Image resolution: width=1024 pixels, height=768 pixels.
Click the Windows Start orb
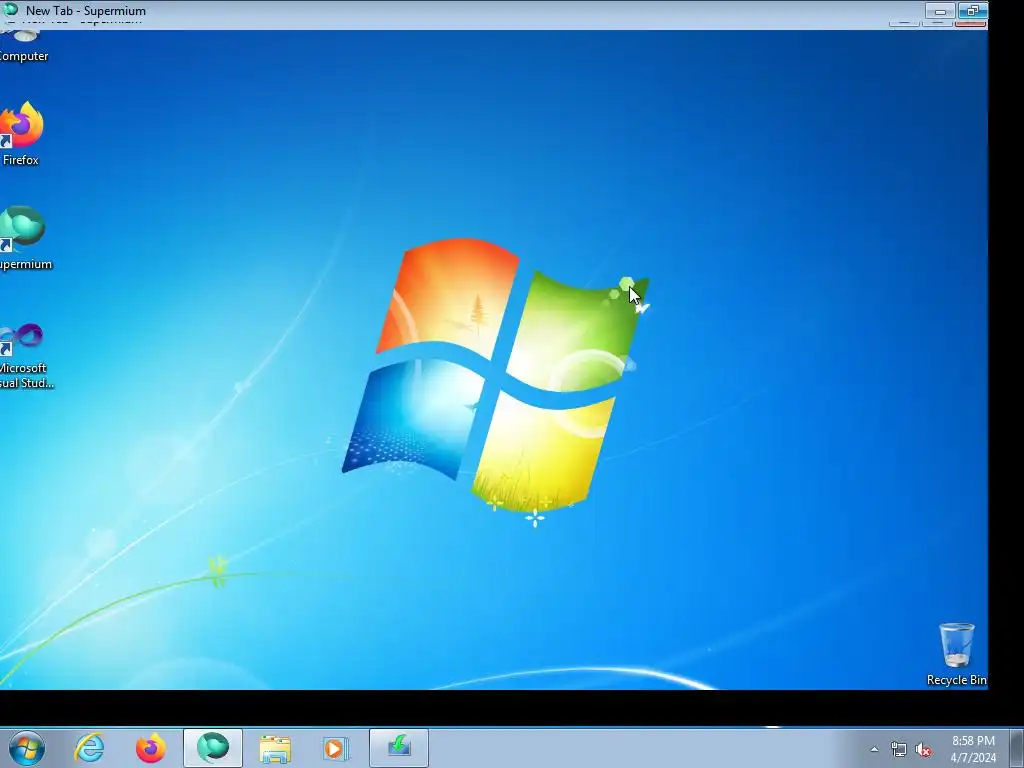point(27,748)
